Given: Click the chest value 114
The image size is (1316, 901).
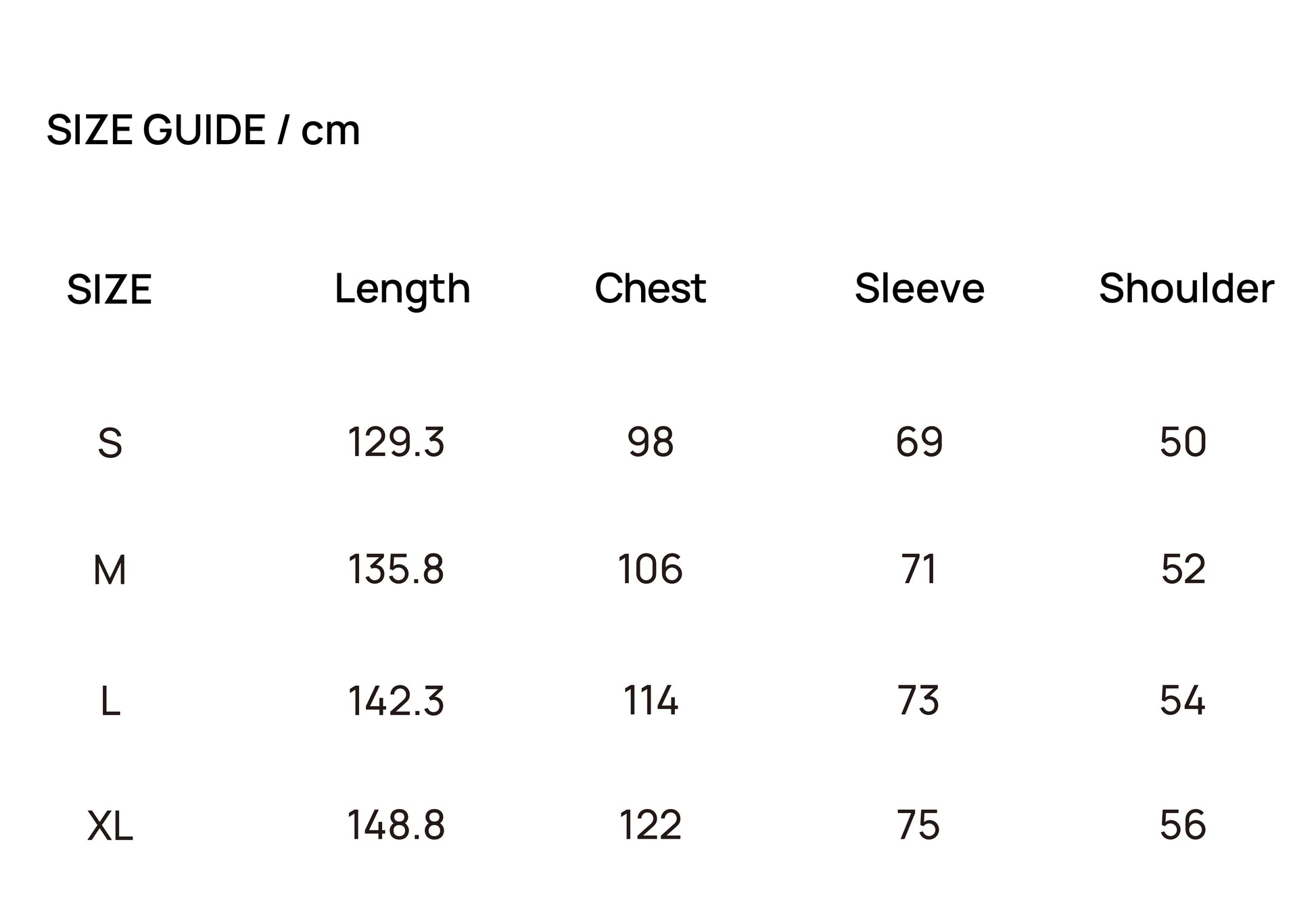Looking at the screenshot, I should (650, 700).
